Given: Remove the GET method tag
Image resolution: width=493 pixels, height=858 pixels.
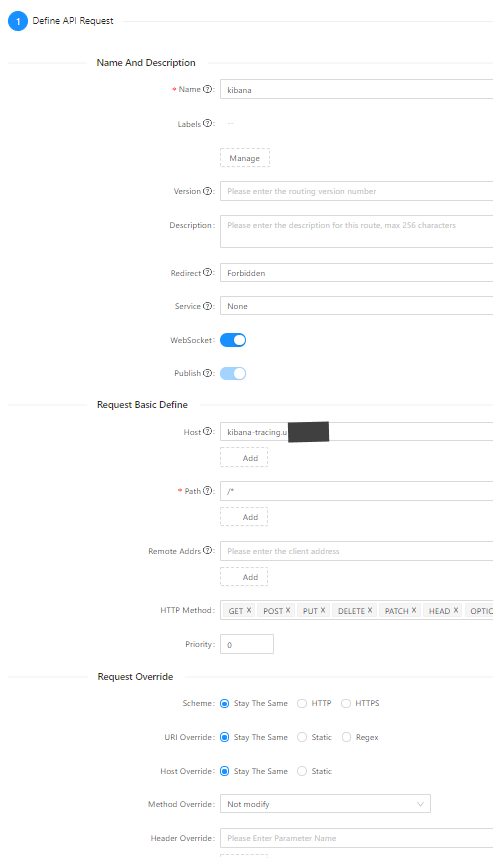Looking at the screenshot, I should (x=248, y=610).
